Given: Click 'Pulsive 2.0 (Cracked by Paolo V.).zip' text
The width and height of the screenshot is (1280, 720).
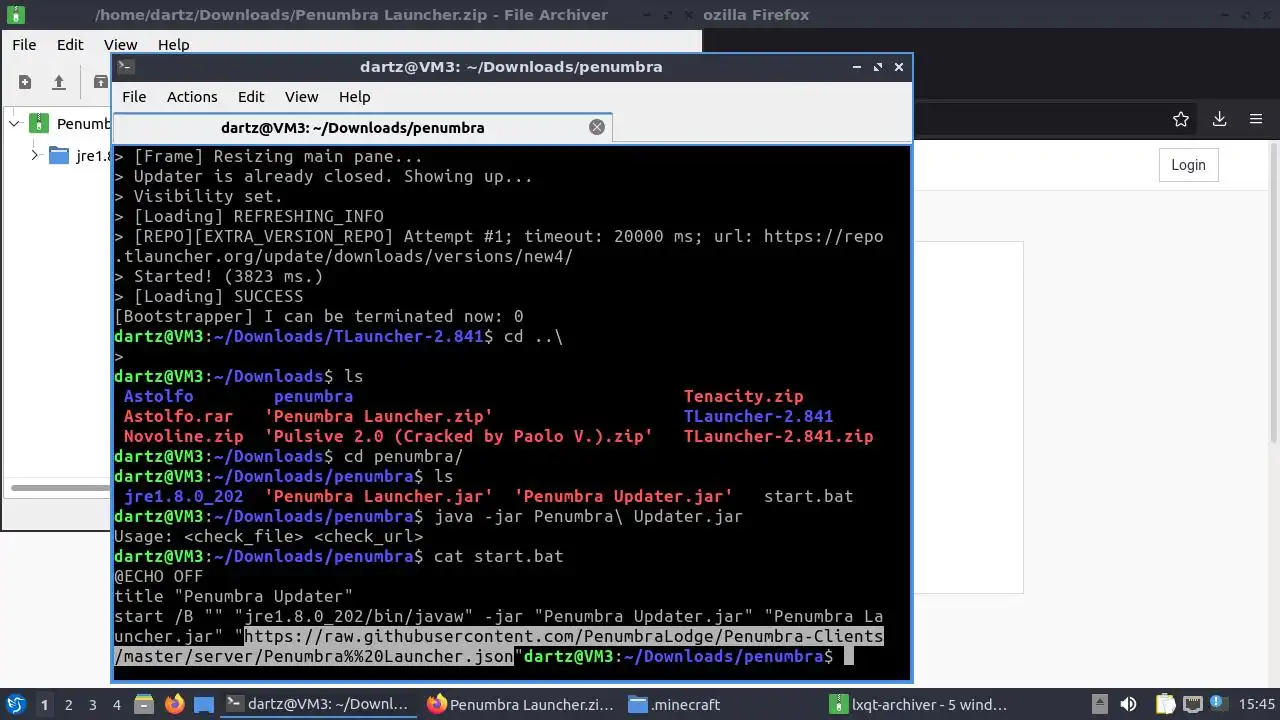Looking at the screenshot, I should [x=458, y=436].
